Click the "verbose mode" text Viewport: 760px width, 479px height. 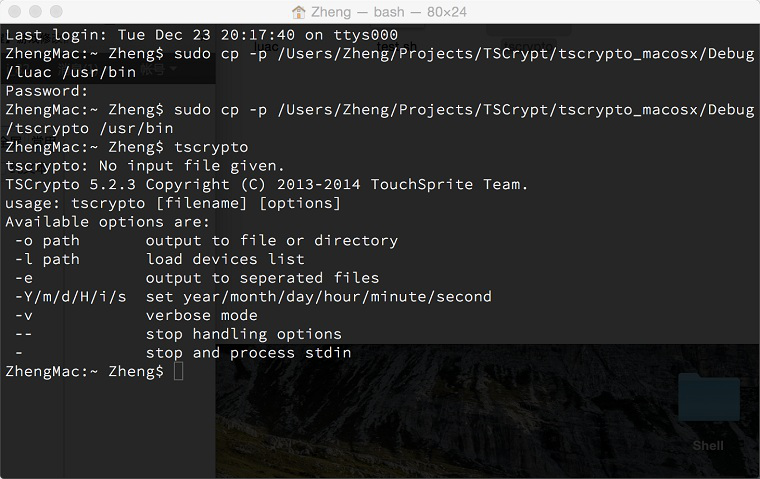202,315
